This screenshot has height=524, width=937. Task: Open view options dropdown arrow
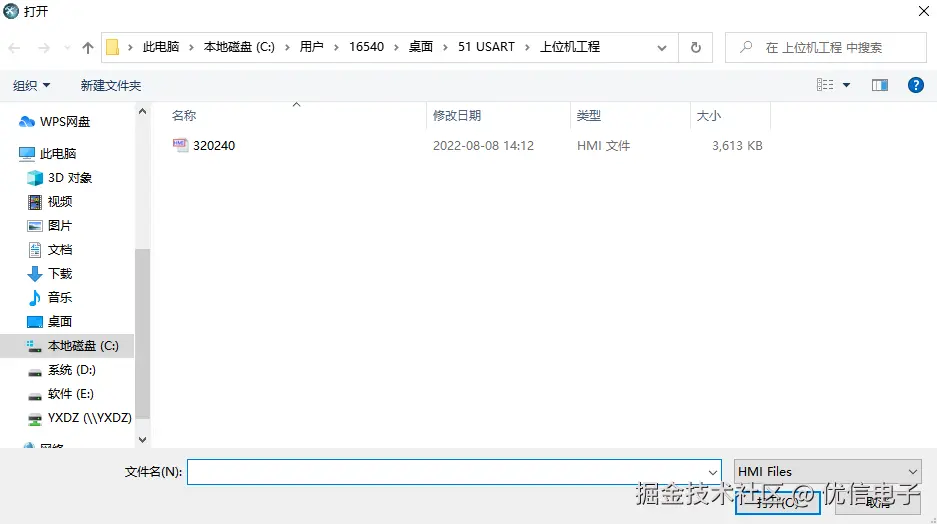click(x=846, y=85)
